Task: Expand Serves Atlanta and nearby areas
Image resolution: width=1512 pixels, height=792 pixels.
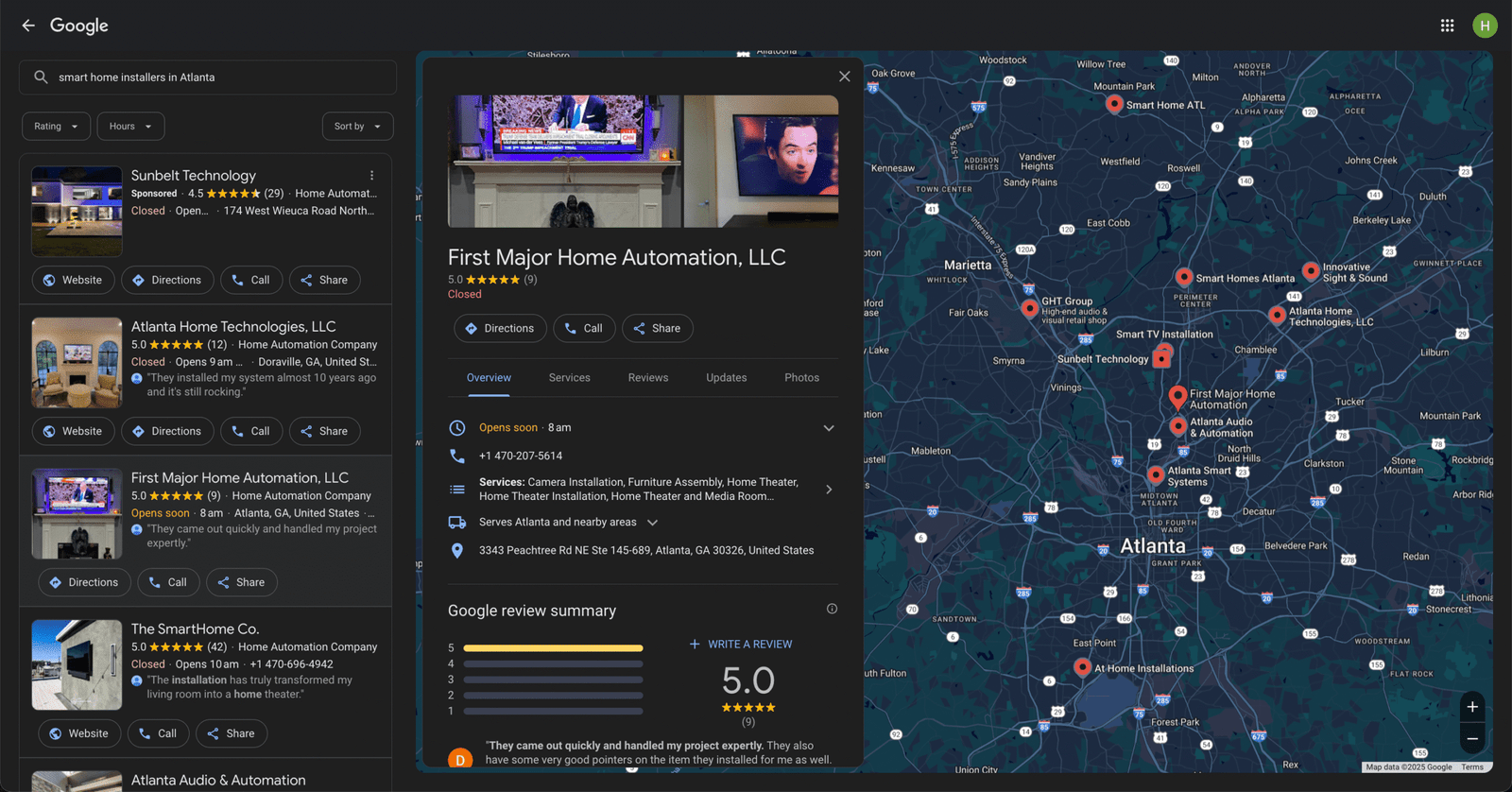Action: pos(652,522)
